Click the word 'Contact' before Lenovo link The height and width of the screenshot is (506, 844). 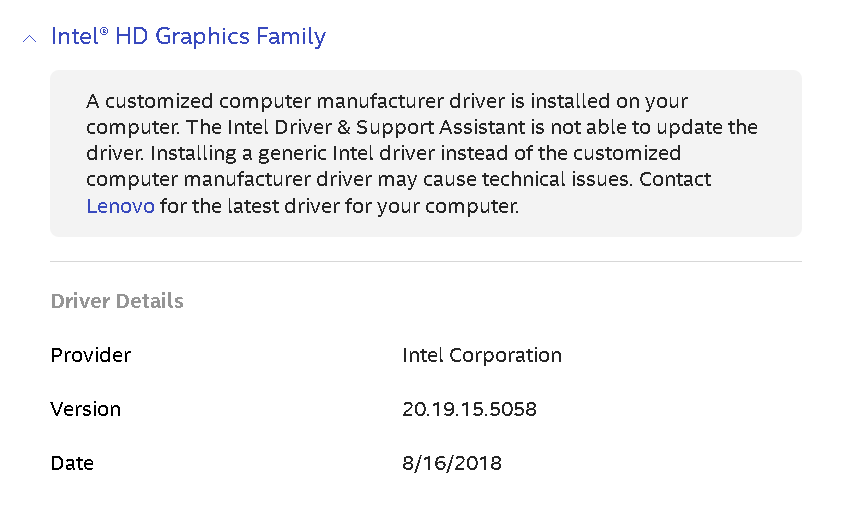pos(675,180)
